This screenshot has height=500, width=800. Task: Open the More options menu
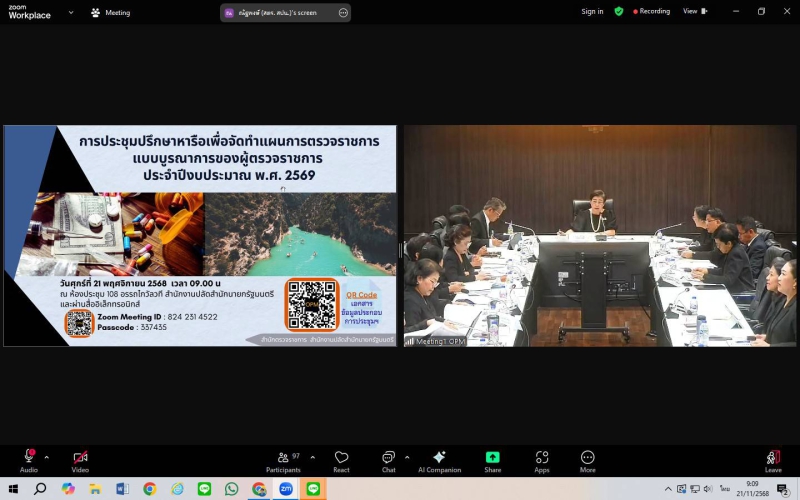(587, 458)
